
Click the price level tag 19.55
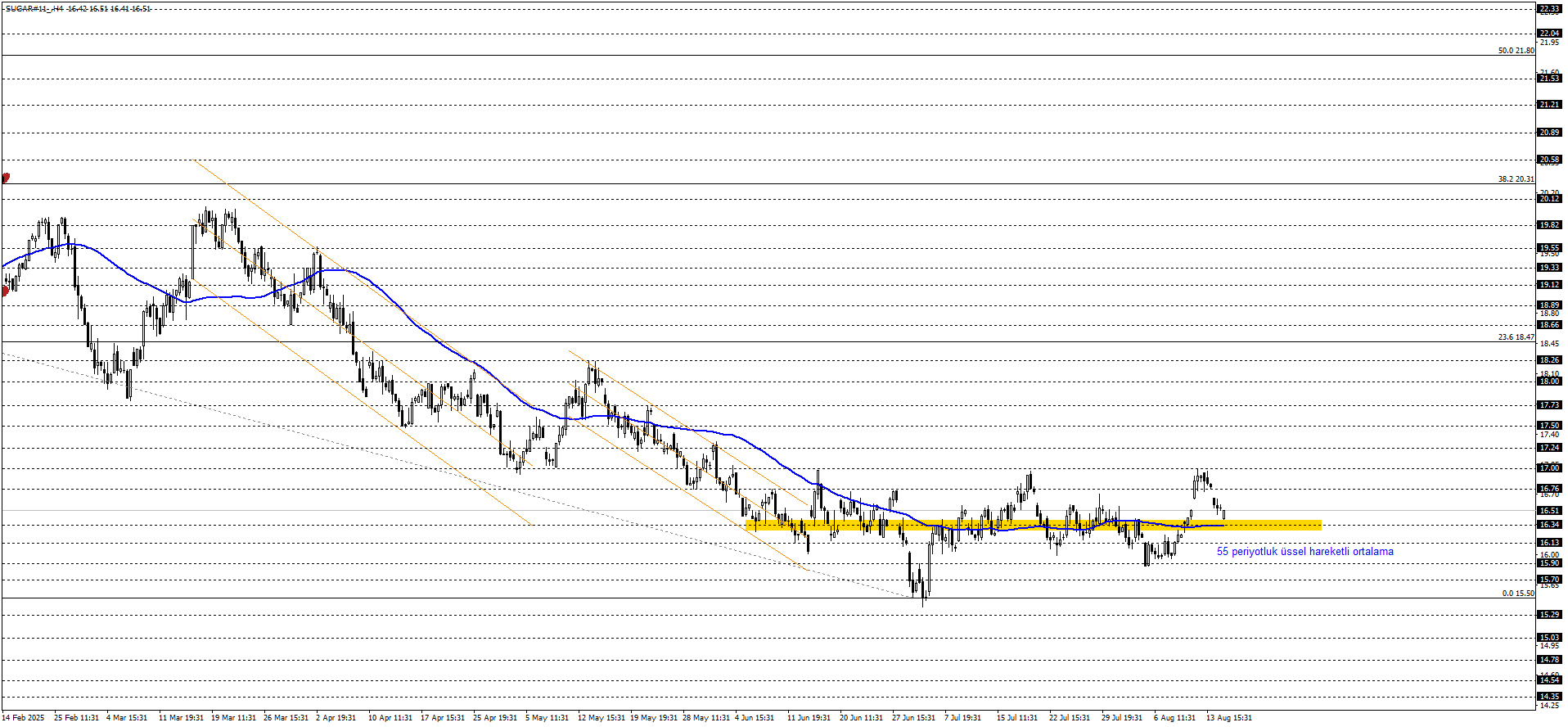tap(1549, 248)
